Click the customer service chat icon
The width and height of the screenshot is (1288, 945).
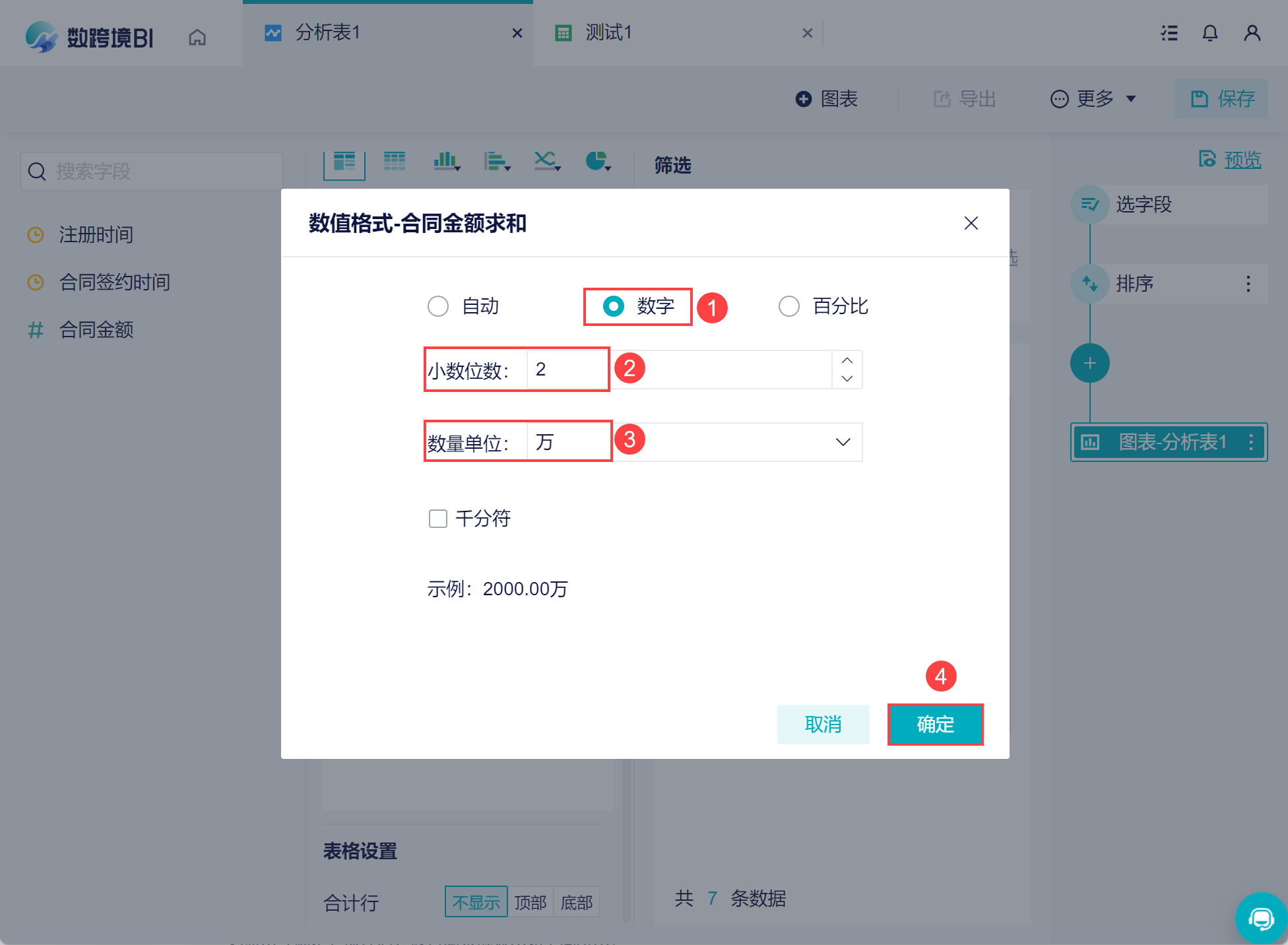click(1261, 918)
